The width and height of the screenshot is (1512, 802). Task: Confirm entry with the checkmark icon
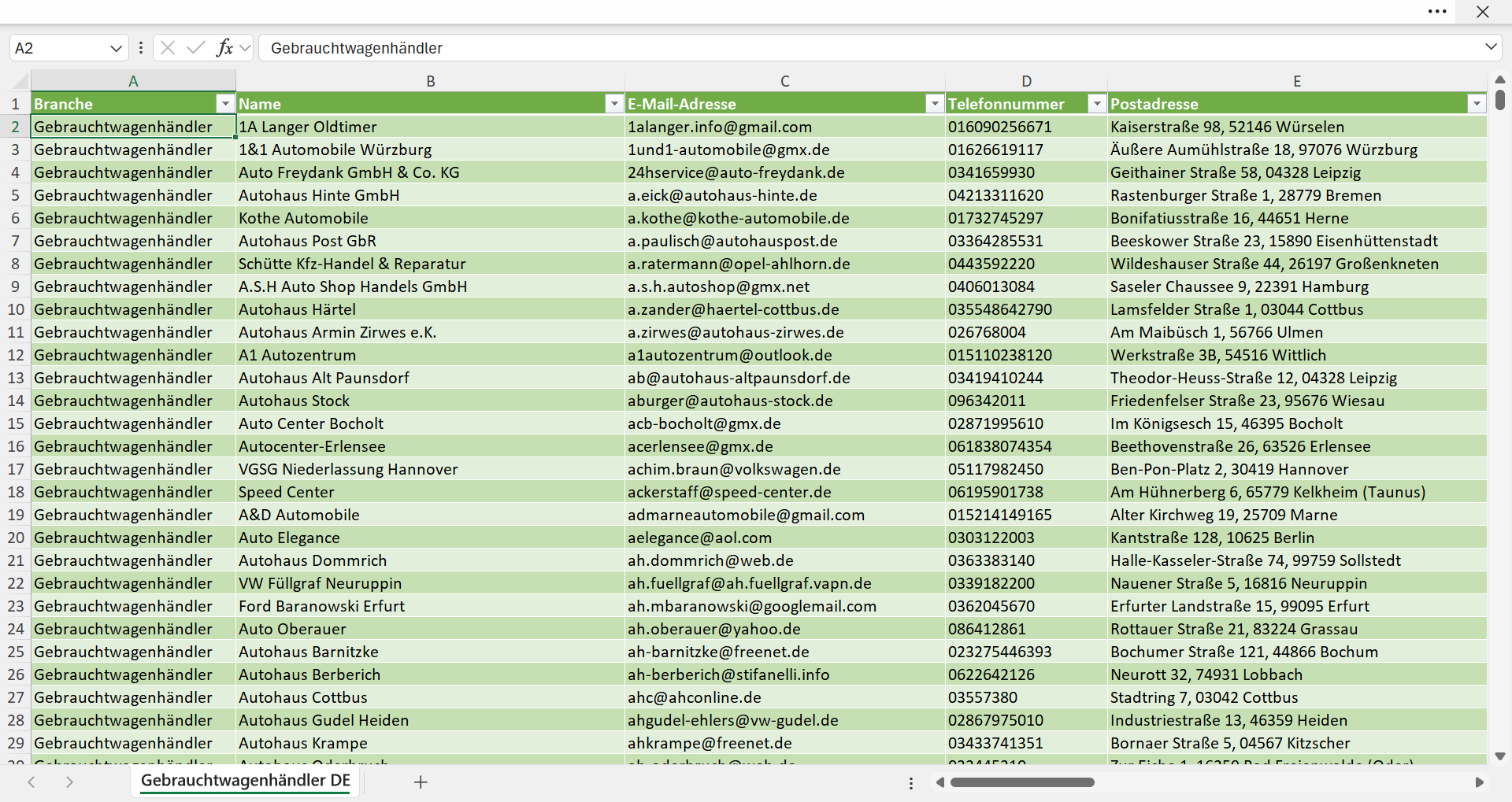click(x=196, y=48)
